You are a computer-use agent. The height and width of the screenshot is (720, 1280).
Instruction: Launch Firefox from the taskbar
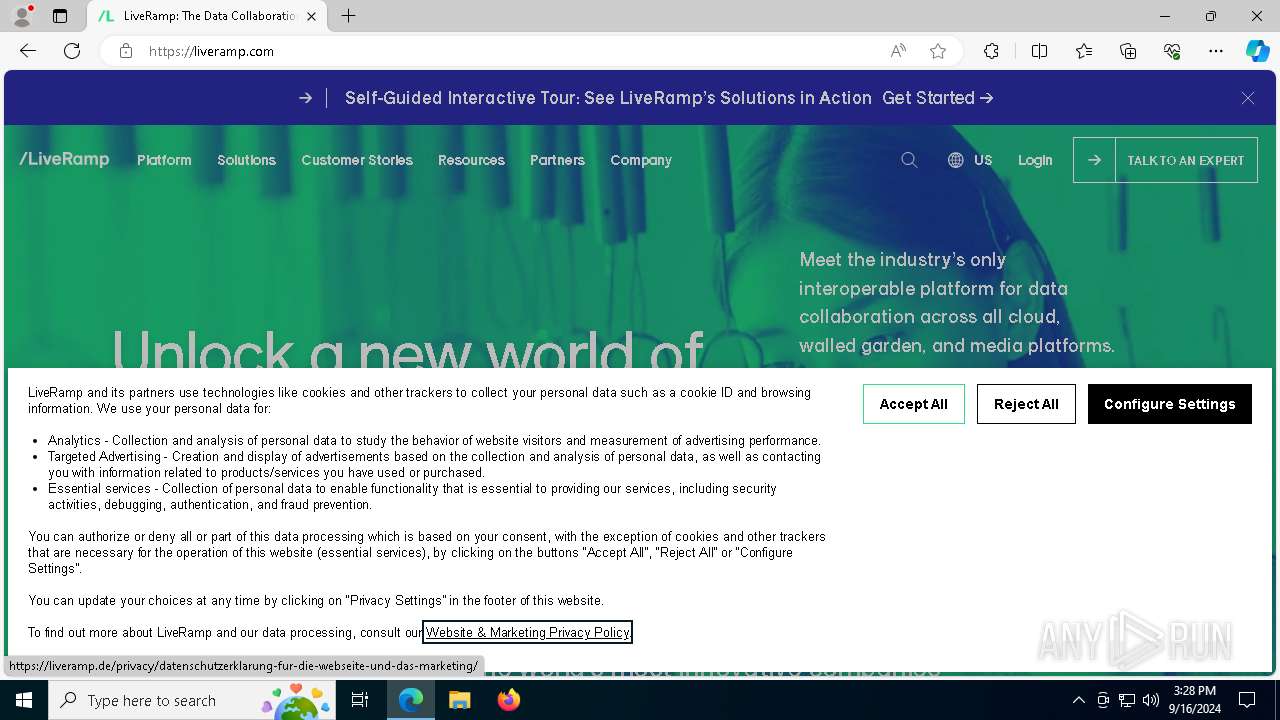tap(508, 700)
